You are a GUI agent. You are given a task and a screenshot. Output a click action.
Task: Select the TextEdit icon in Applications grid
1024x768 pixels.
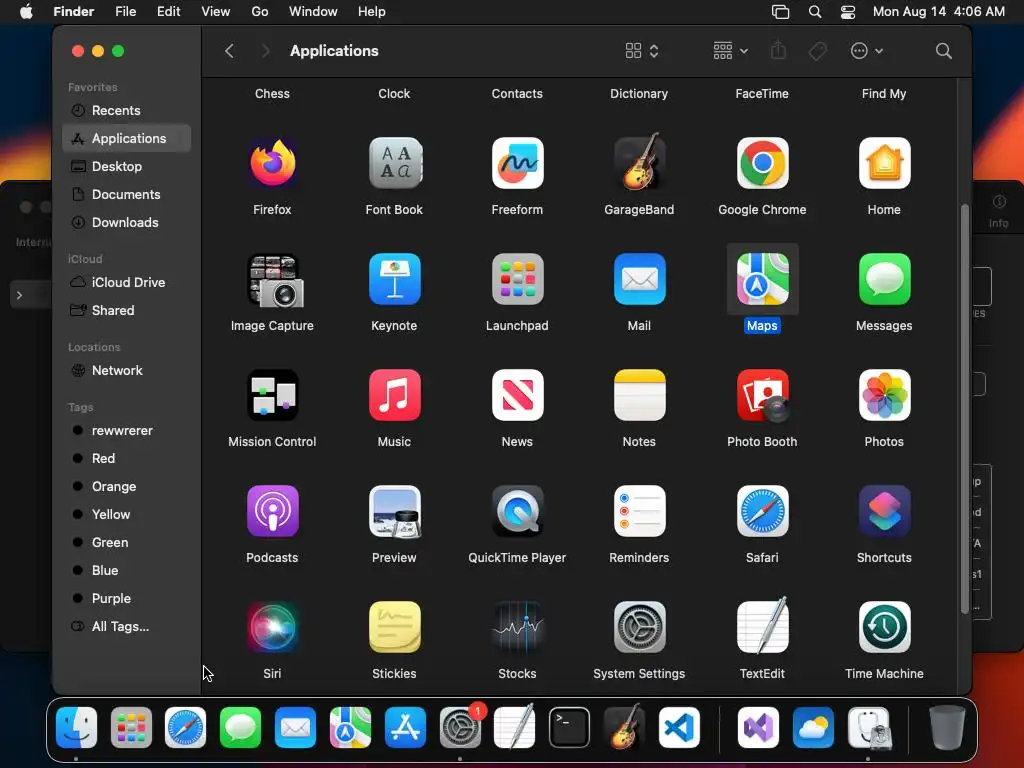click(x=762, y=626)
